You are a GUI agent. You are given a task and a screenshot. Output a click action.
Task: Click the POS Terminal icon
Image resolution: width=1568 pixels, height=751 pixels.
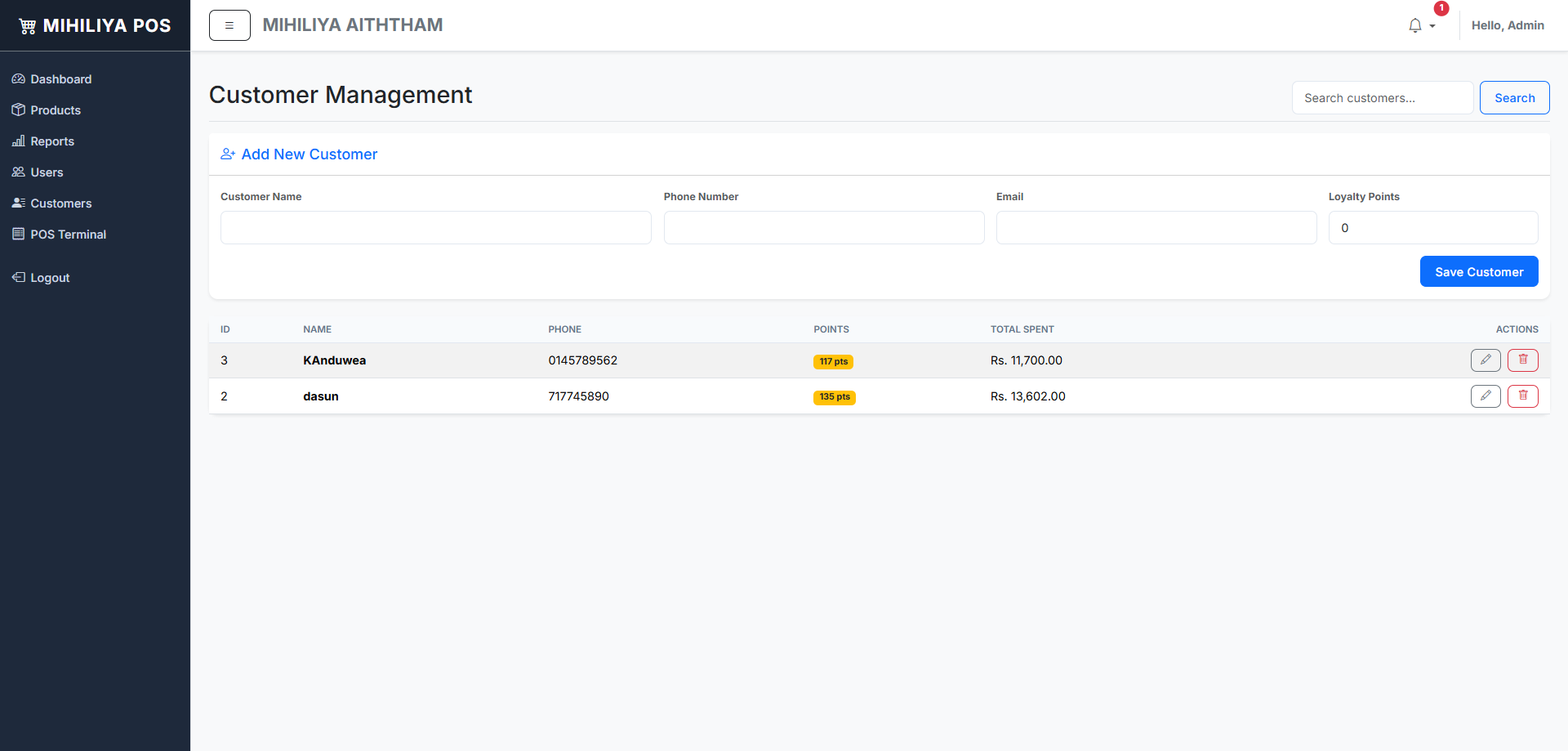pyautogui.click(x=19, y=235)
